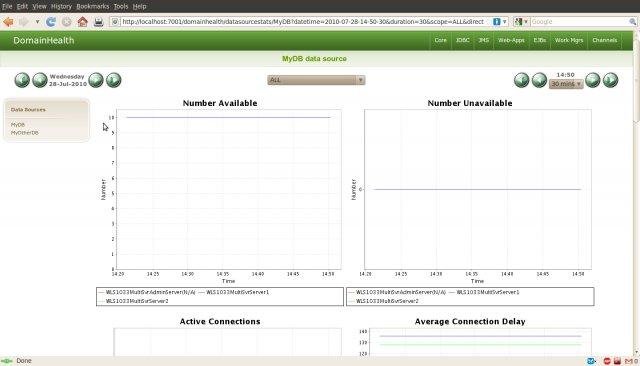Open the View menu

tap(39, 7)
